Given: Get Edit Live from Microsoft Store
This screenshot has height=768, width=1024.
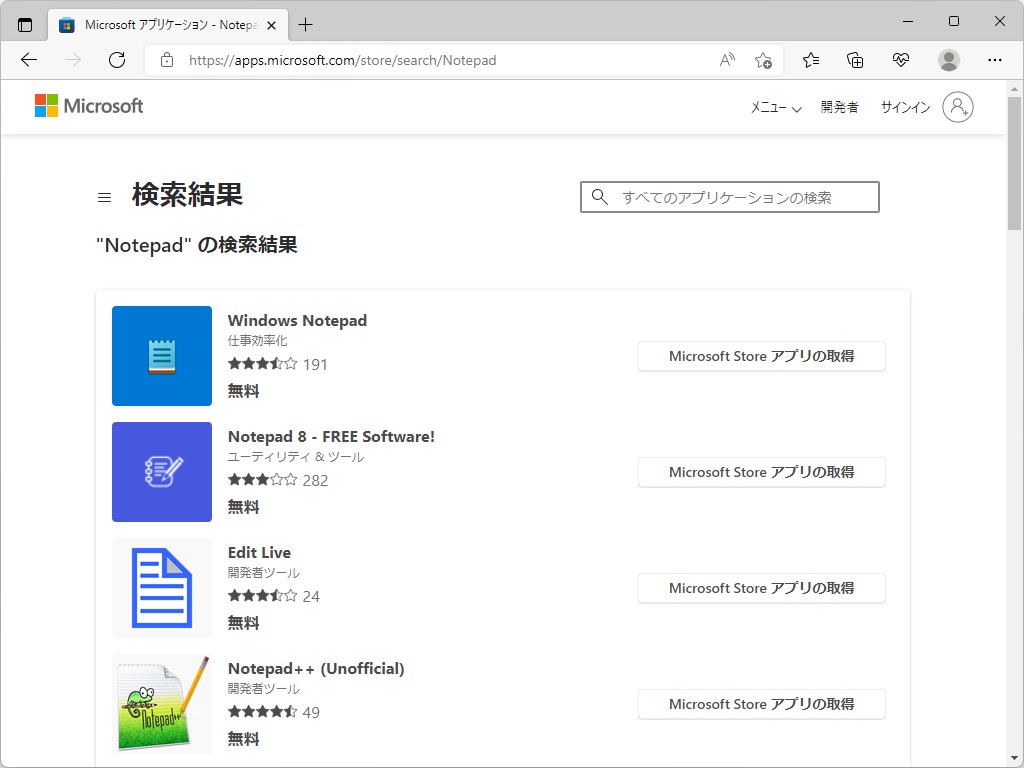Looking at the screenshot, I should point(761,588).
